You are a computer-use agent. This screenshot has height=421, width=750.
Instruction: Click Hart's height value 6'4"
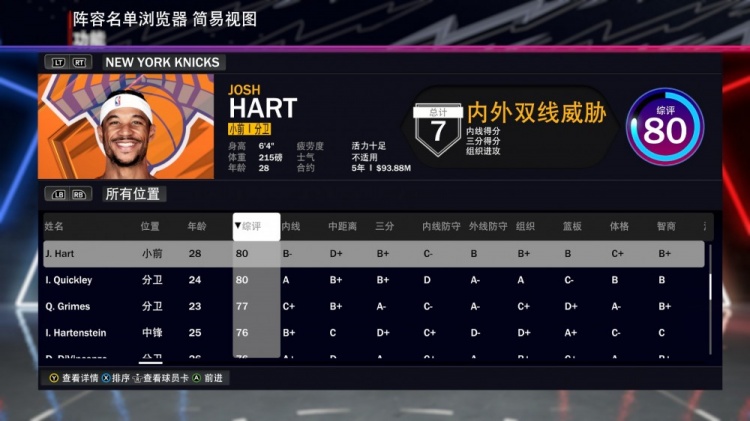(266, 146)
